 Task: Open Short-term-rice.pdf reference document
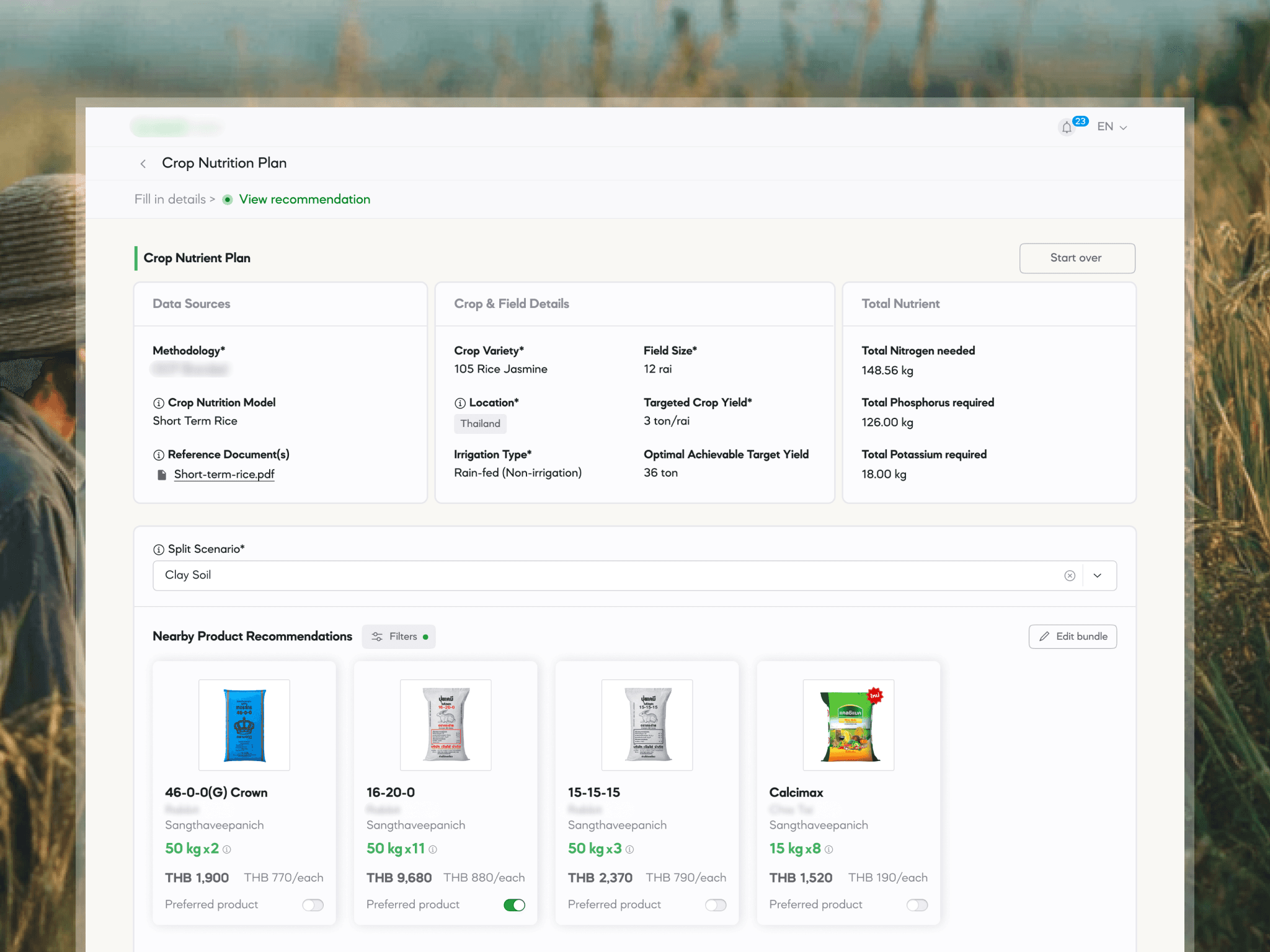point(224,474)
